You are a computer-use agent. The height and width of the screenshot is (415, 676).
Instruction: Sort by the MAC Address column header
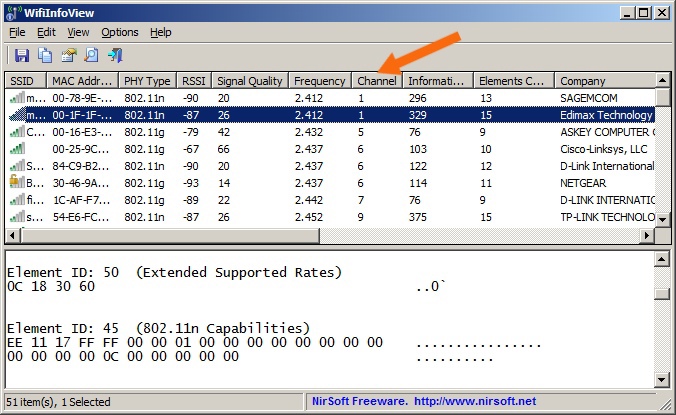tap(82, 81)
